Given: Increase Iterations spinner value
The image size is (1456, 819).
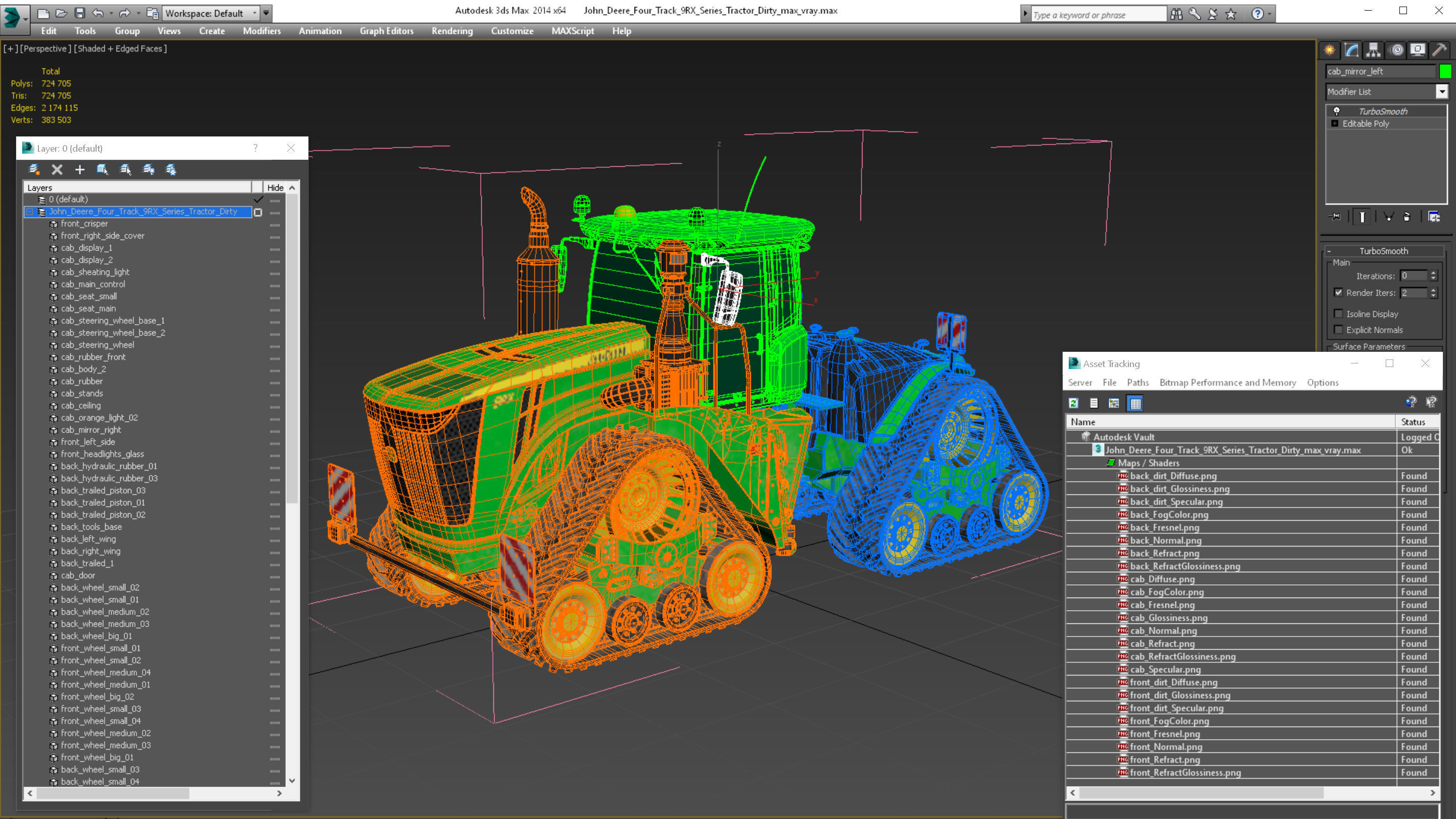Looking at the screenshot, I should click(1433, 273).
